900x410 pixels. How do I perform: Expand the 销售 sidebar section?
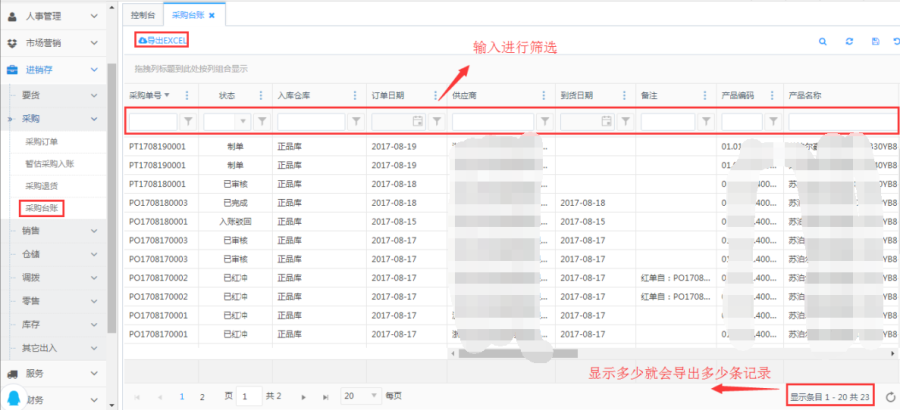55,230
